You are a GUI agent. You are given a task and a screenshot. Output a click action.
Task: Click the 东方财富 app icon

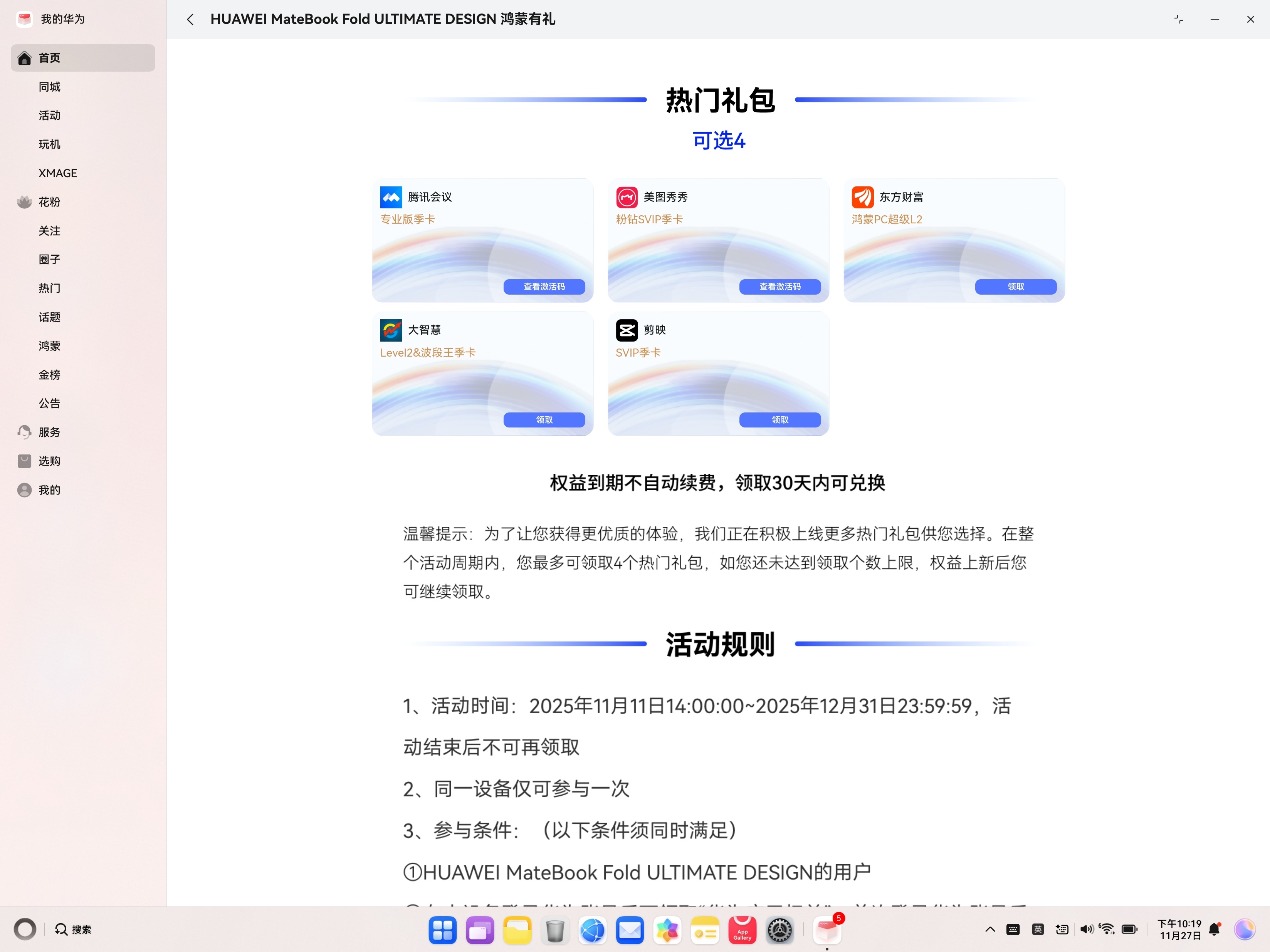pos(862,197)
